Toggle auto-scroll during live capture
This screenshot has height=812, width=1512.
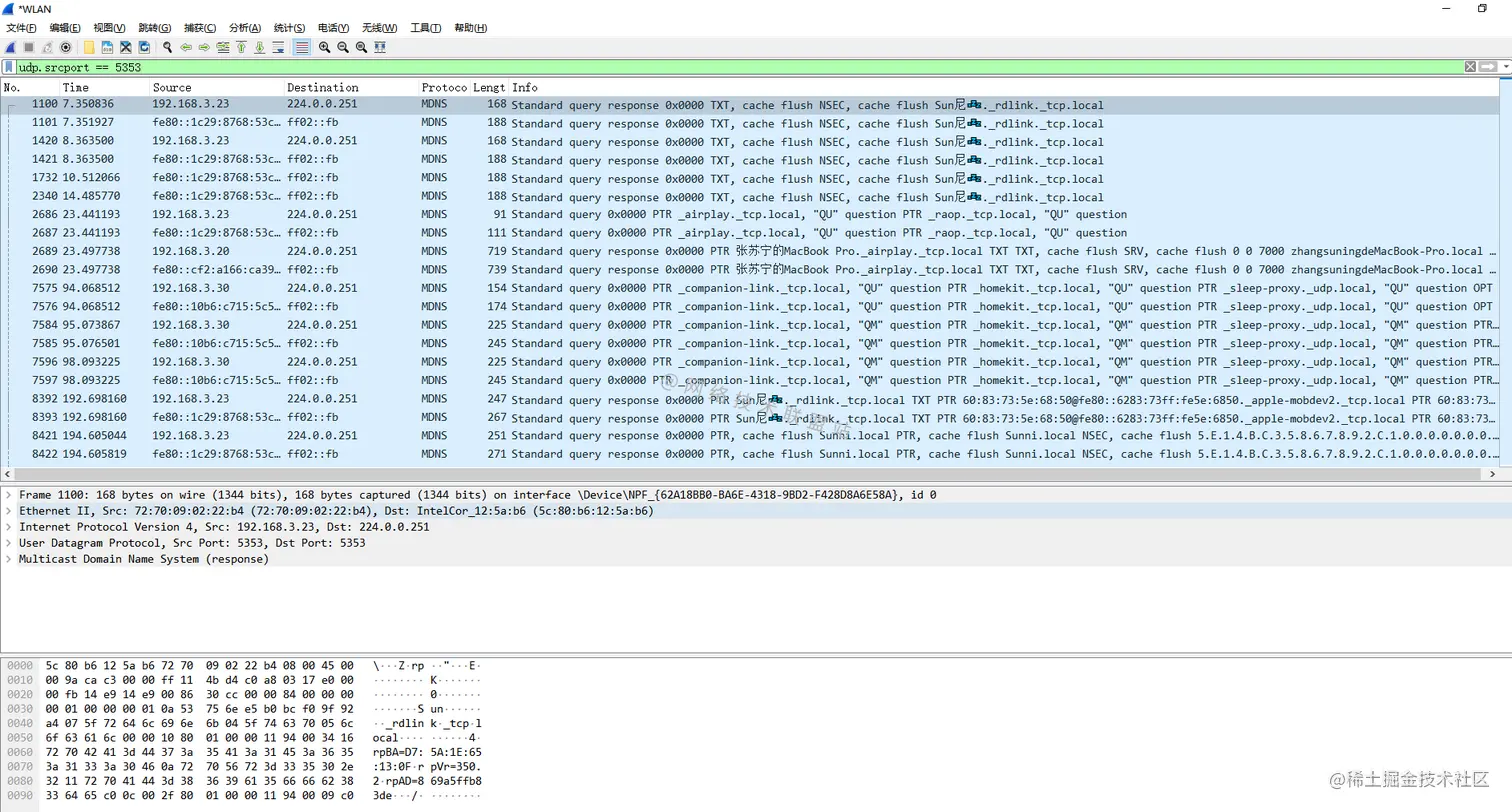[278, 47]
